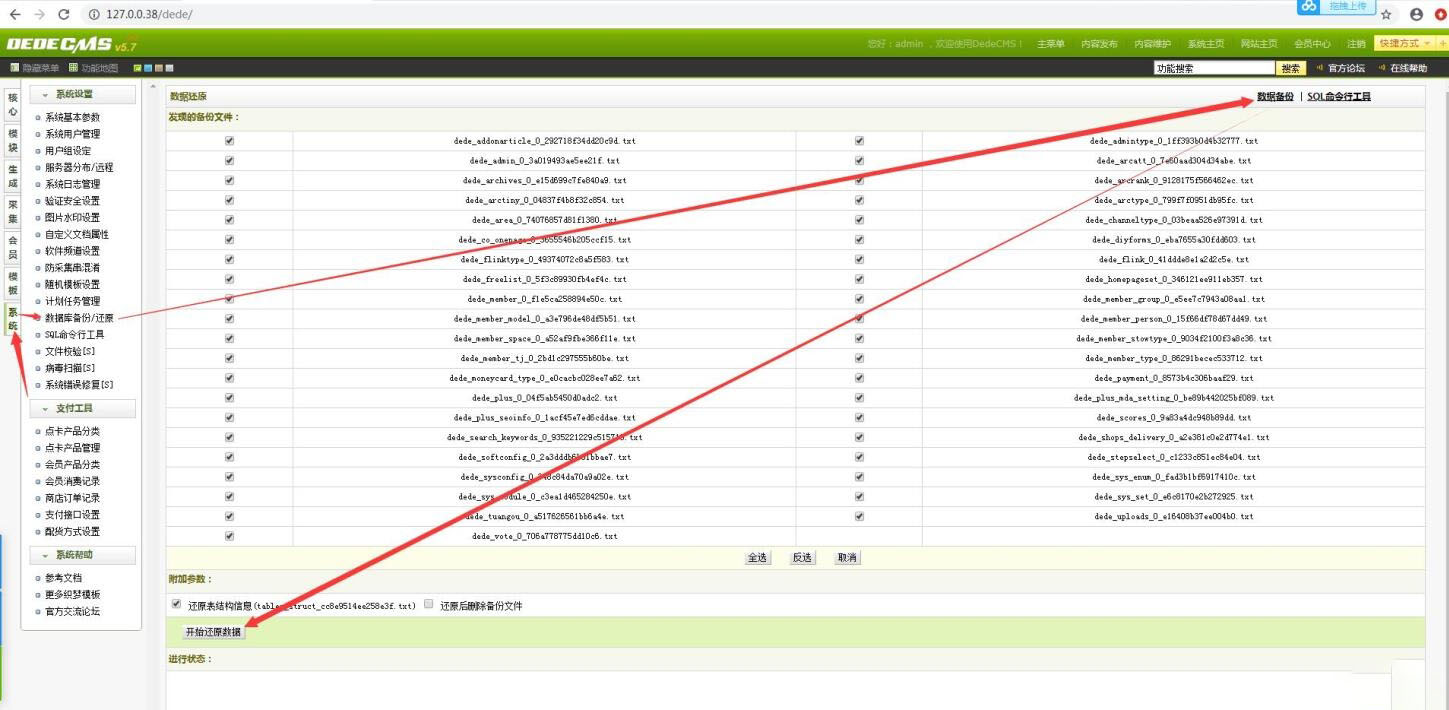Image resolution: width=1449 pixels, height=710 pixels.
Task: Click the 开始还原数据 button
Action: (x=212, y=632)
